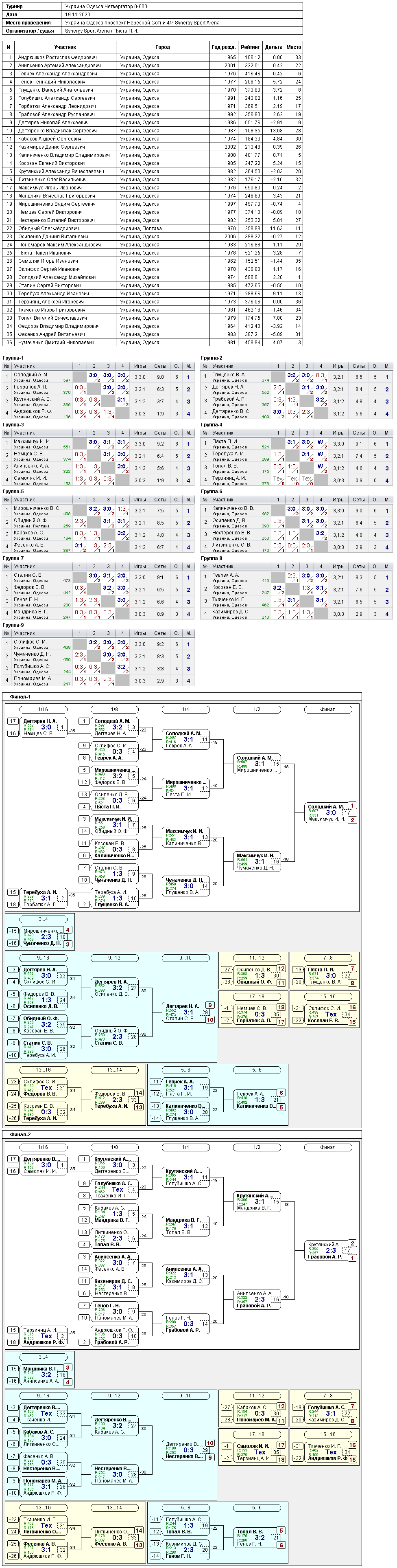397x1568 pixels.
Task: Click the "Город" column header
Action: pyautogui.click(x=162, y=47)
